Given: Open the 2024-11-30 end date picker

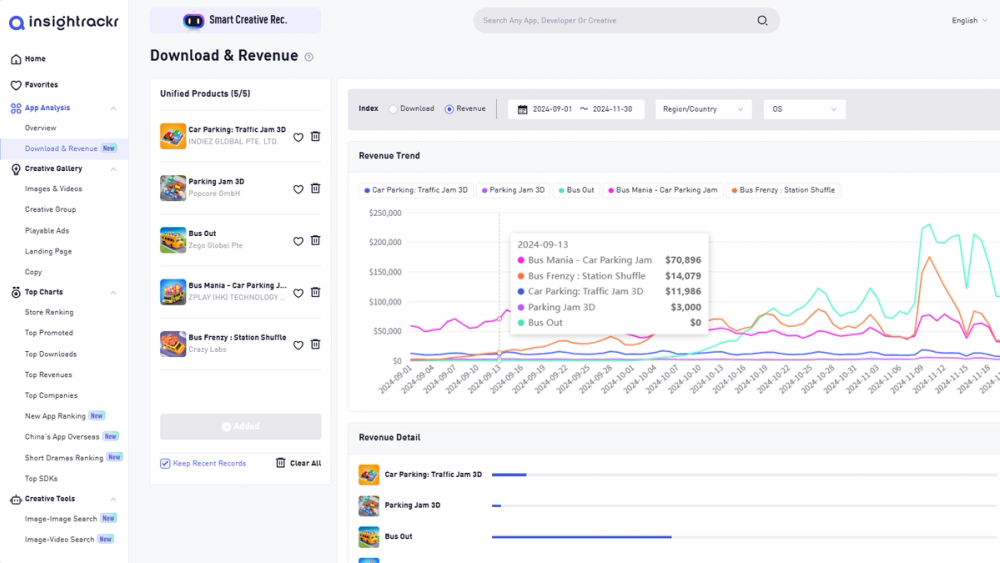Looking at the screenshot, I should pyautogui.click(x=612, y=109).
